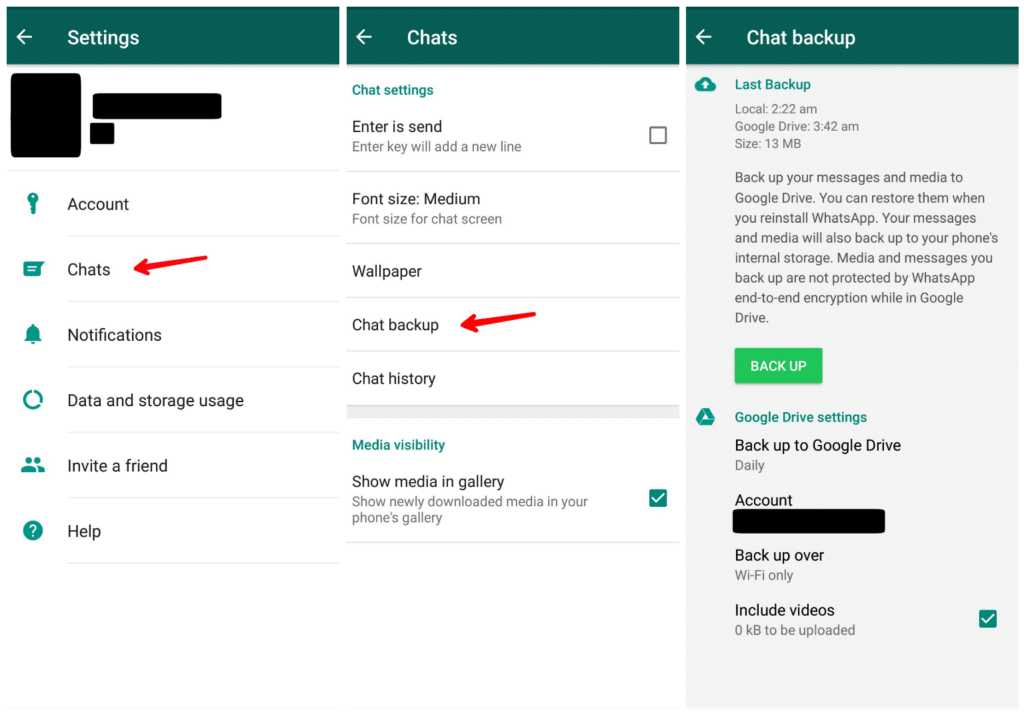This screenshot has width=1024, height=717.
Task: Tap the Google Drive settings heading
Action: coord(801,417)
